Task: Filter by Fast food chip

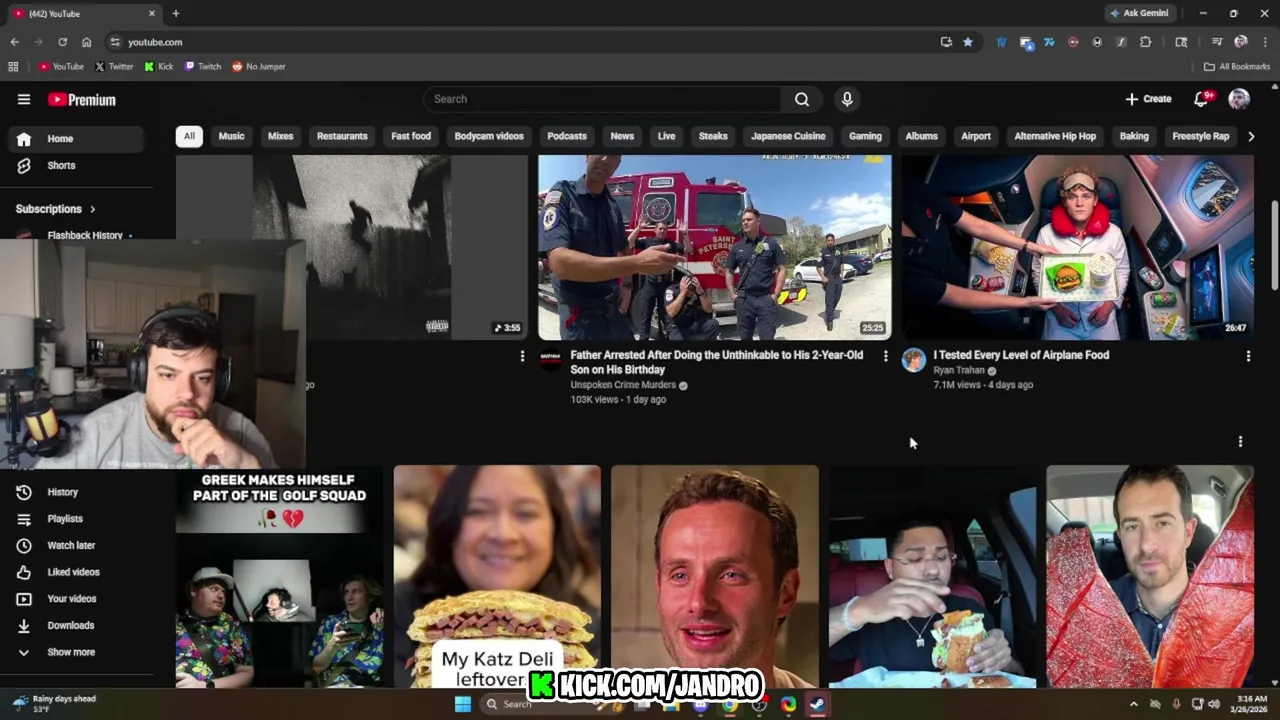Action: pos(411,136)
